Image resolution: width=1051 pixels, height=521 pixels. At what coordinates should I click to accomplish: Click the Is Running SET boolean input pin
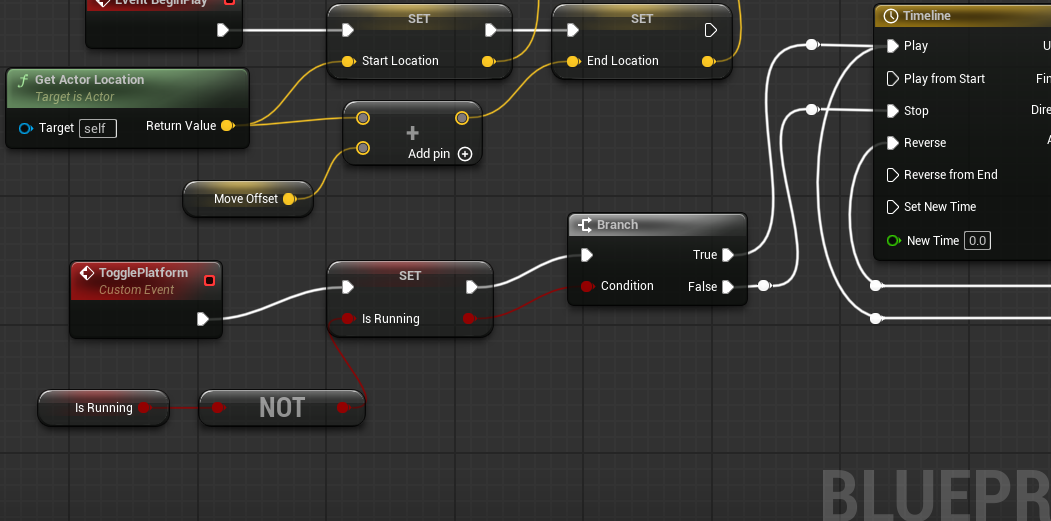[x=348, y=319]
